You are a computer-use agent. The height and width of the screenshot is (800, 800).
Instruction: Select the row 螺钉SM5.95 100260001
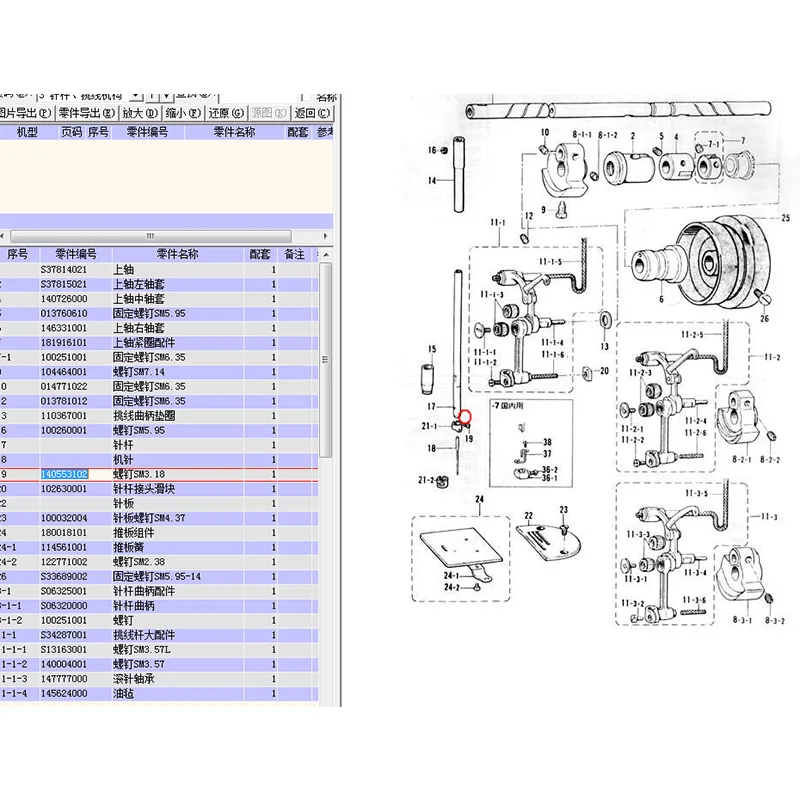(x=159, y=431)
